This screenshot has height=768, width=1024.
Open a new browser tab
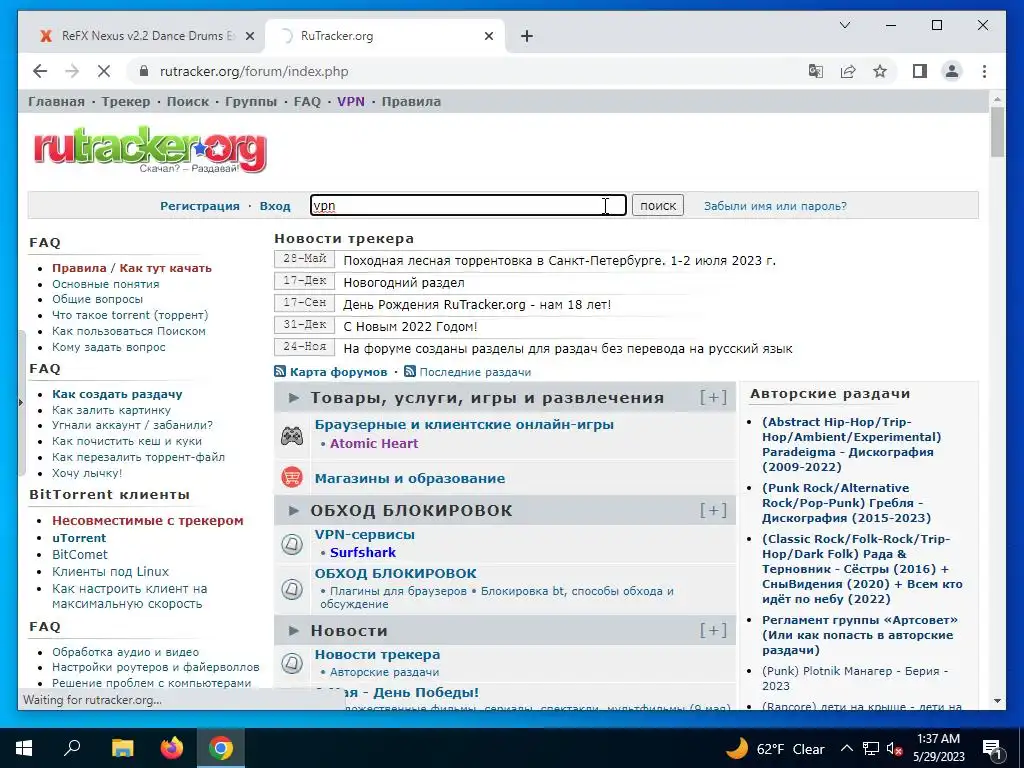coord(527,36)
